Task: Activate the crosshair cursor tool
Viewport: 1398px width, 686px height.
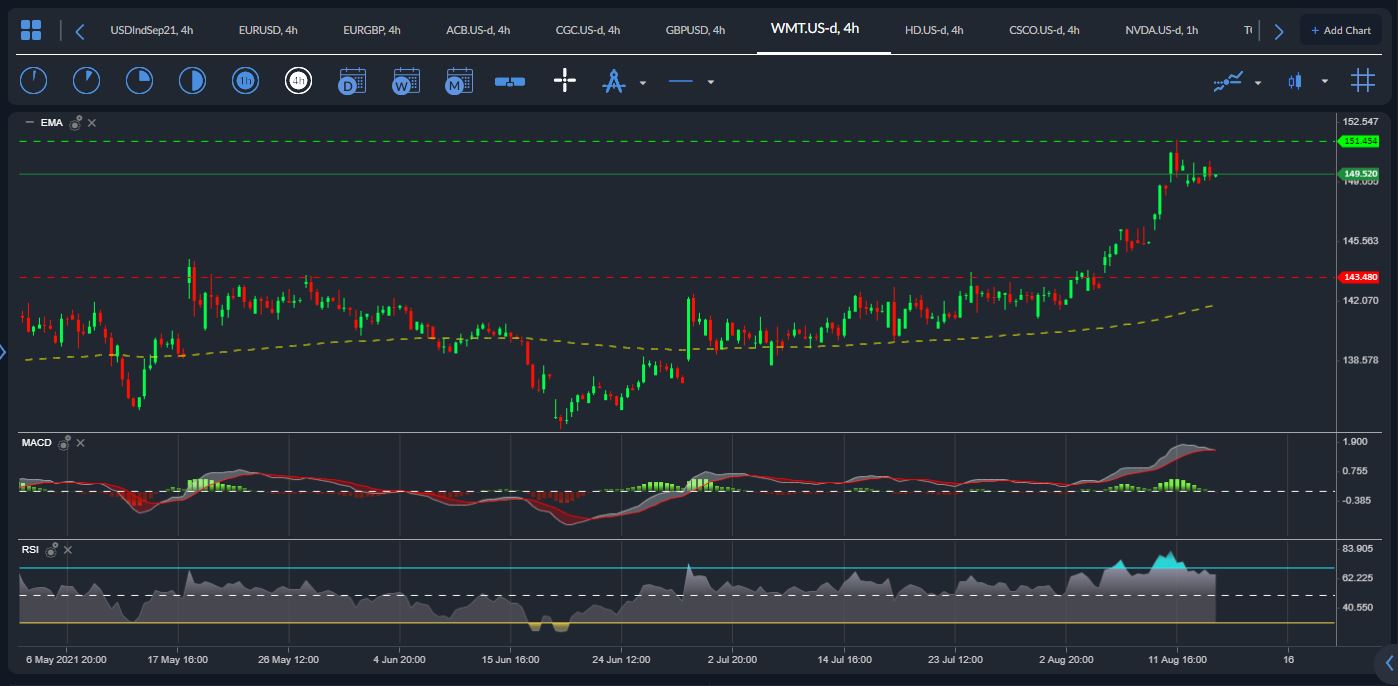Action: click(564, 81)
